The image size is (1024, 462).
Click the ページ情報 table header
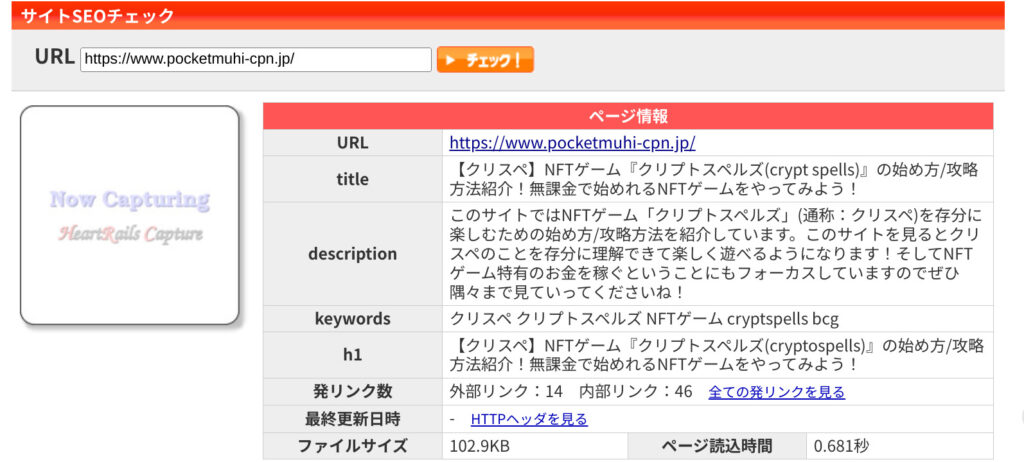[628, 116]
